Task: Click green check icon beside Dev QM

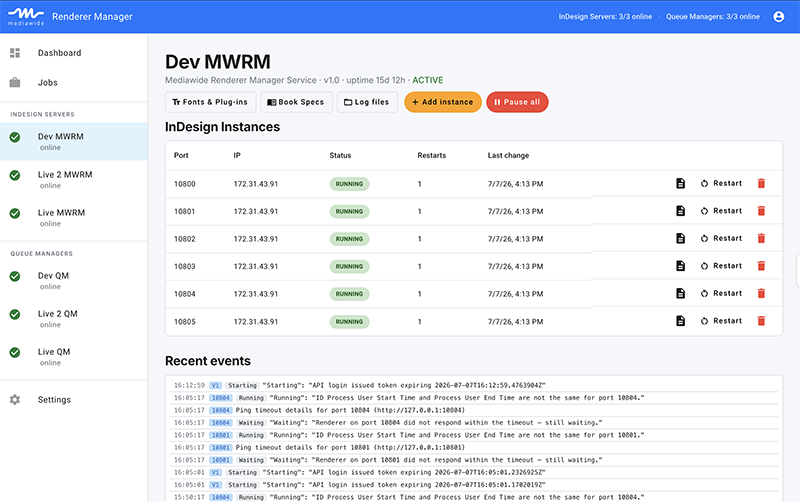Action: (x=15, y=276)
